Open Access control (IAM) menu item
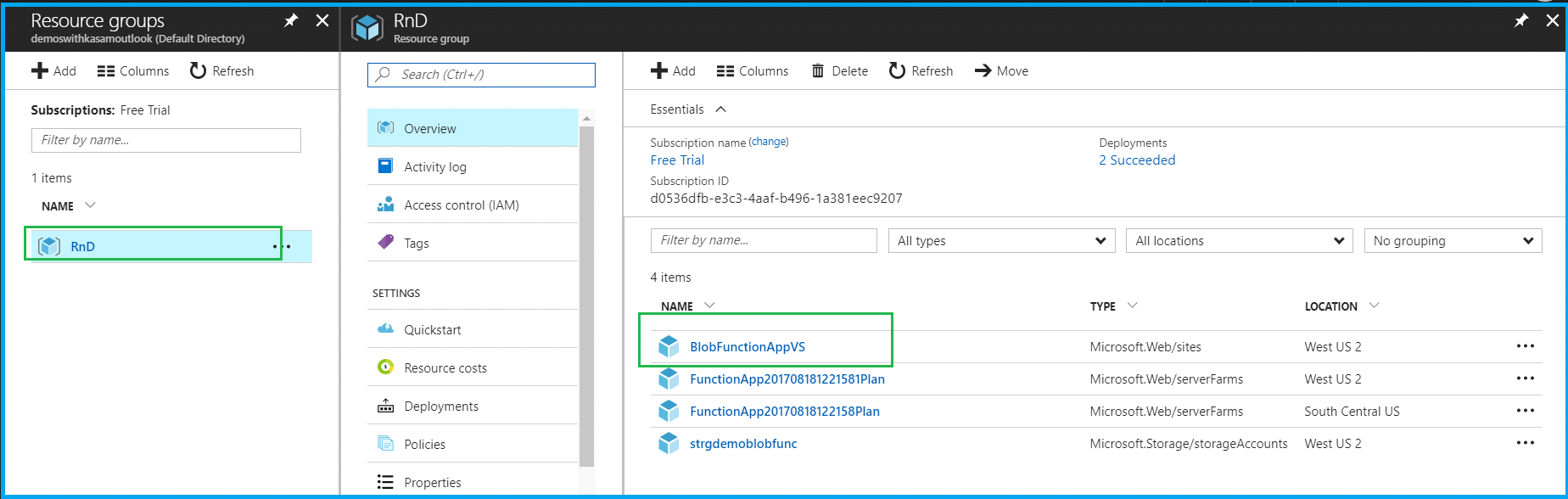Screen dimensions: 1568x499 473,205
